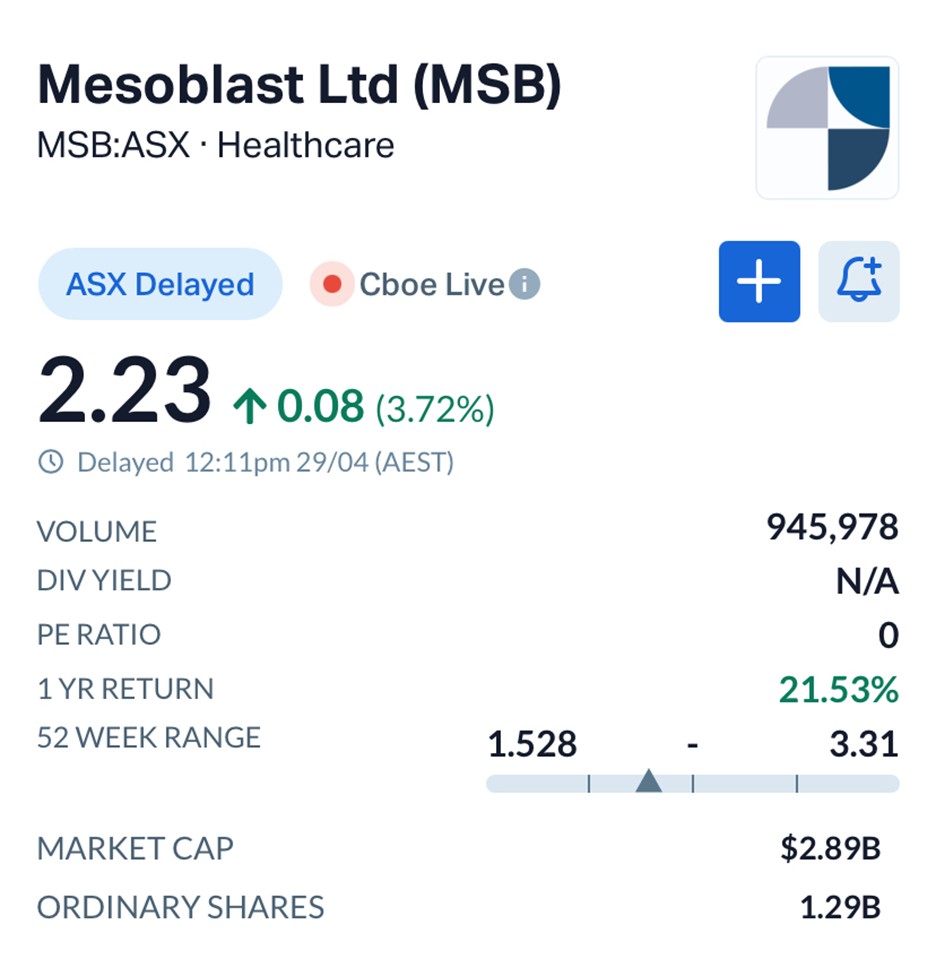This screenshot has width=936, height=976.
Task: Add MSB to watchlist with plus button
Action: (759, 282)
